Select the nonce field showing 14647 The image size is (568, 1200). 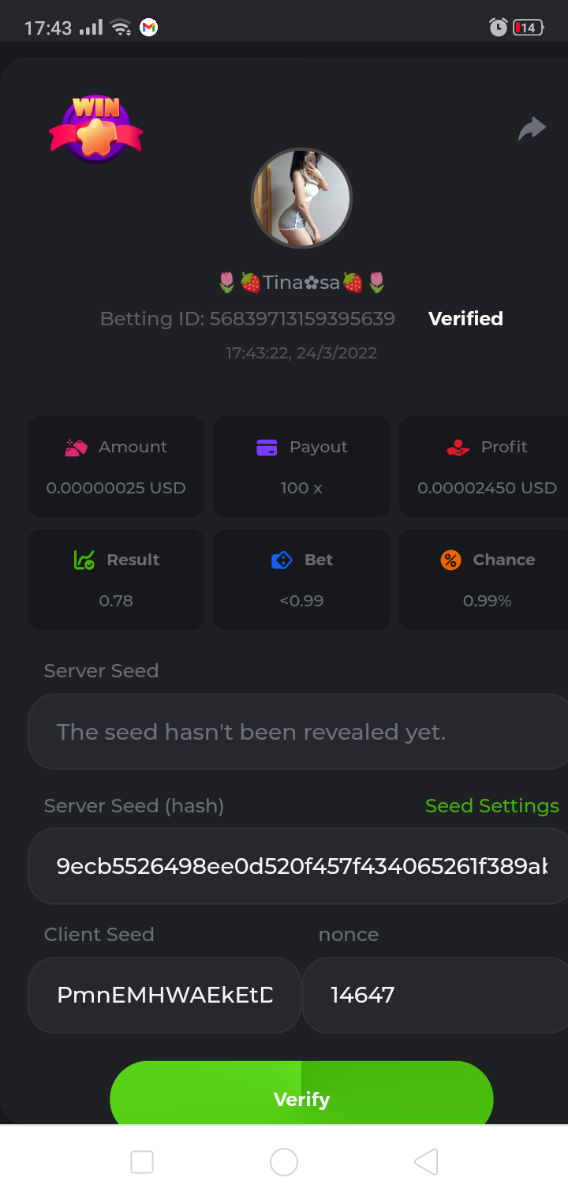tap(435, 995)
